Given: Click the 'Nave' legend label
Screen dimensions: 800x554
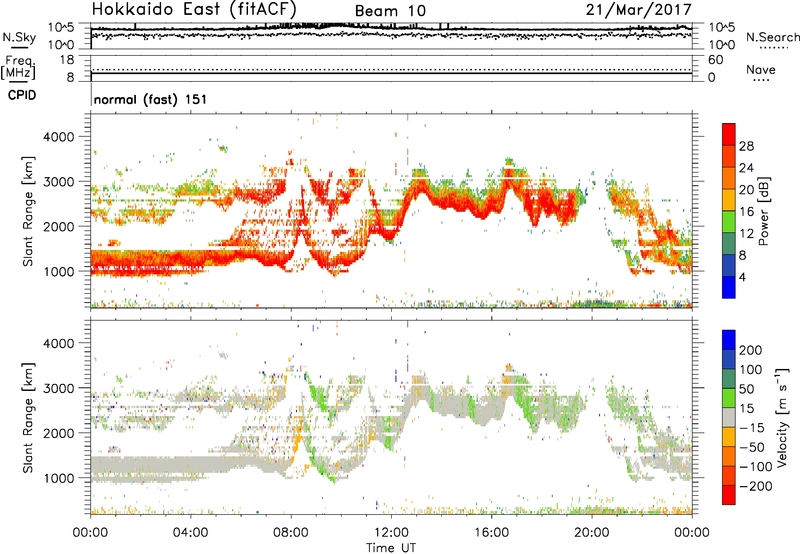Looking at the screenshot, I should click(760, 69).
